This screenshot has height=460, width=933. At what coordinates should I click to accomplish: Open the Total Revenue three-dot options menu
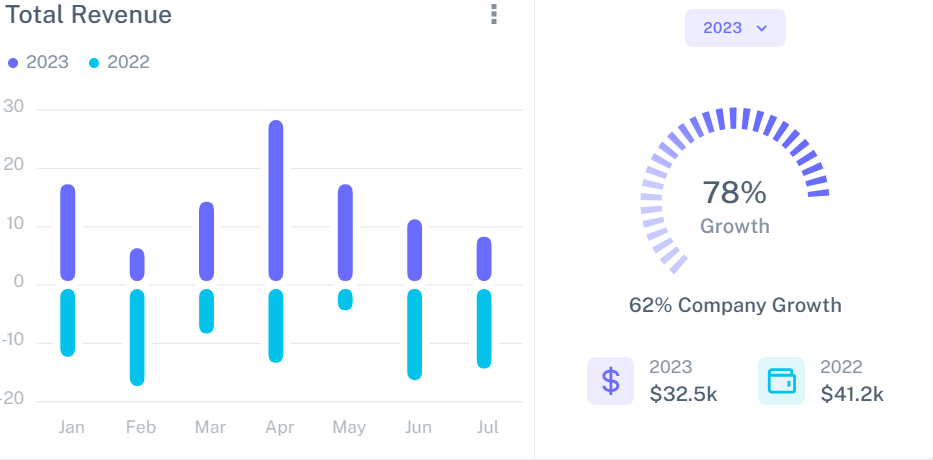[x=493, y=14]
